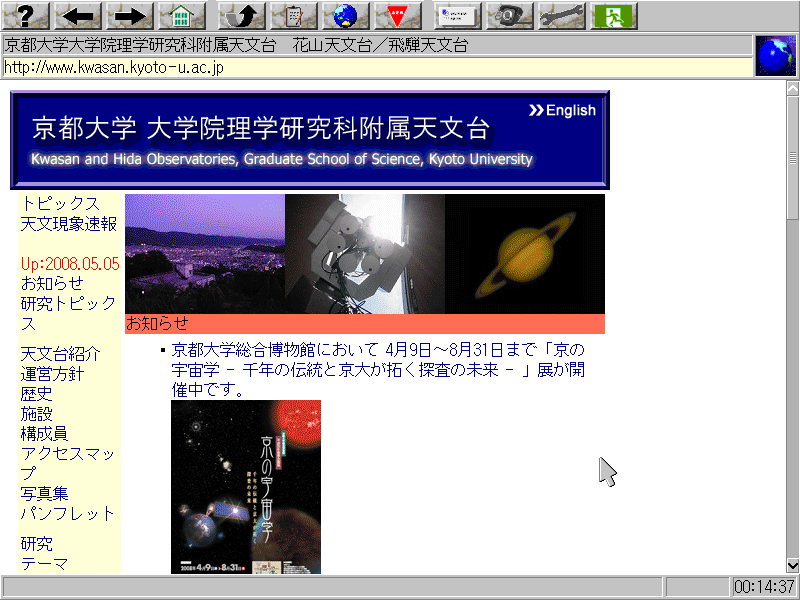
Task: Open help with the question mark icon
Action: pyautogui.click(x=26, y=15)
